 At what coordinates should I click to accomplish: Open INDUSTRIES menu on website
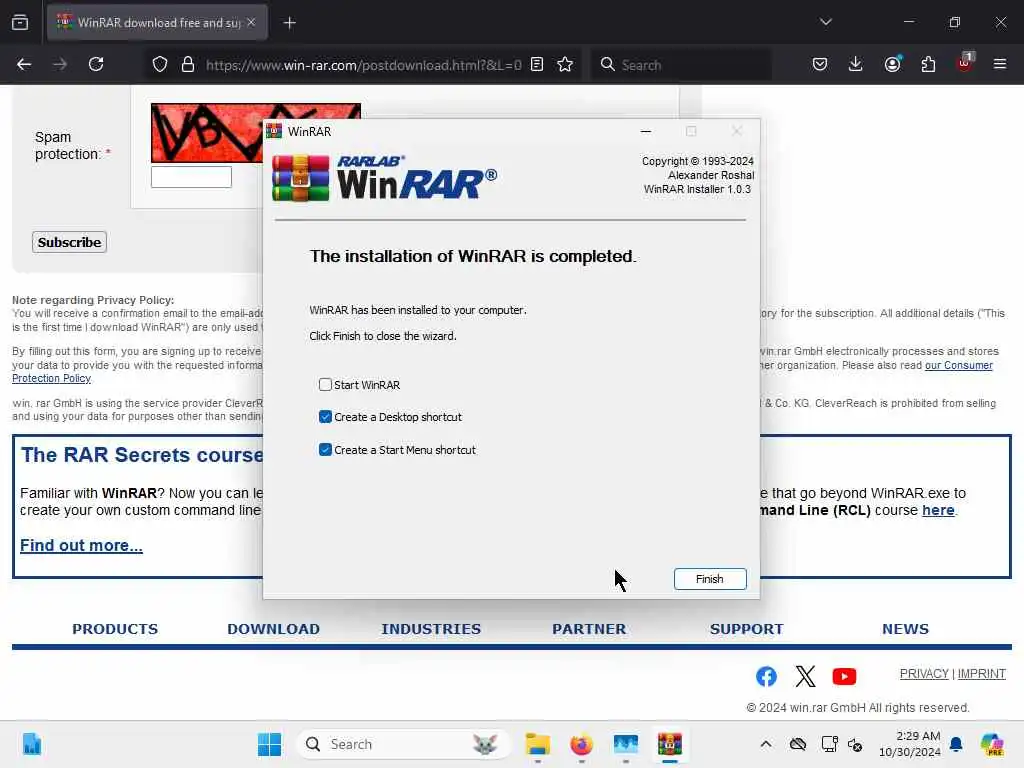[431, 629]
